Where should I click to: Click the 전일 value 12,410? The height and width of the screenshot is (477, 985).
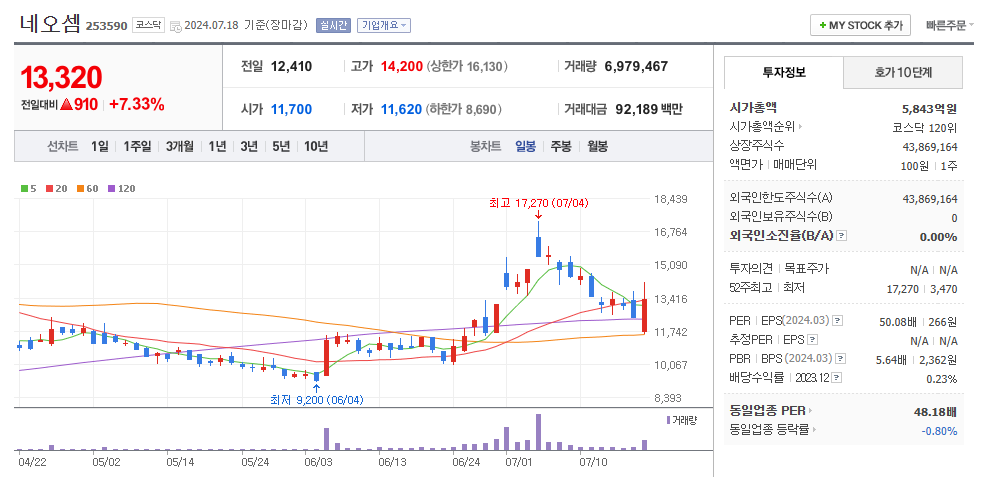point(291,66)
